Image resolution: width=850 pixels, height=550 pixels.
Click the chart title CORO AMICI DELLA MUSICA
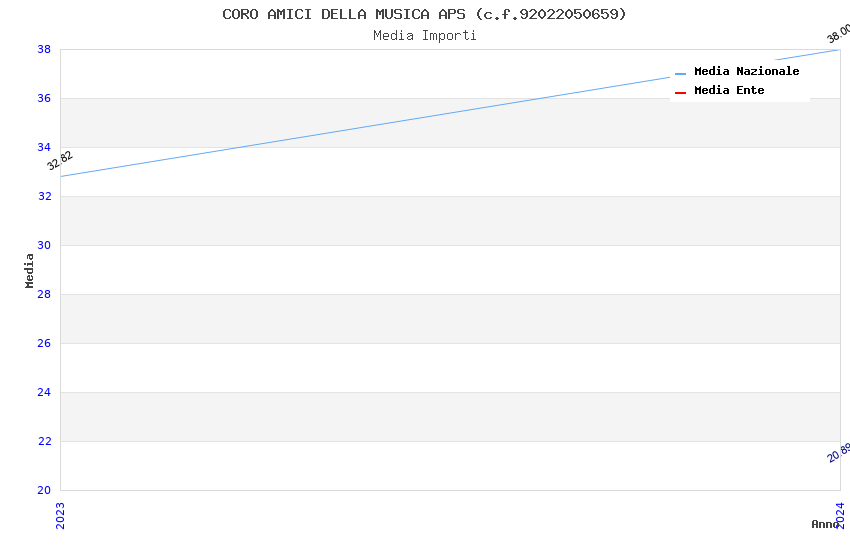pos(424,14)
